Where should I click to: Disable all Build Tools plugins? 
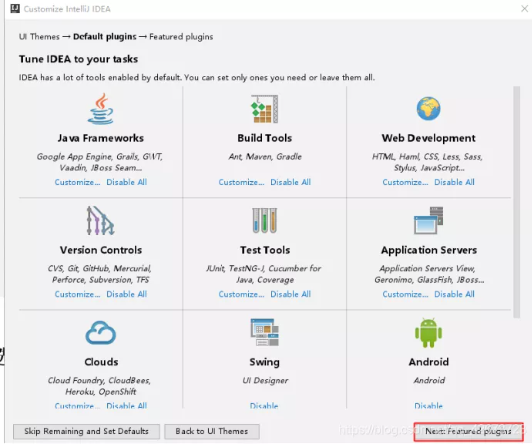(290, 182)
